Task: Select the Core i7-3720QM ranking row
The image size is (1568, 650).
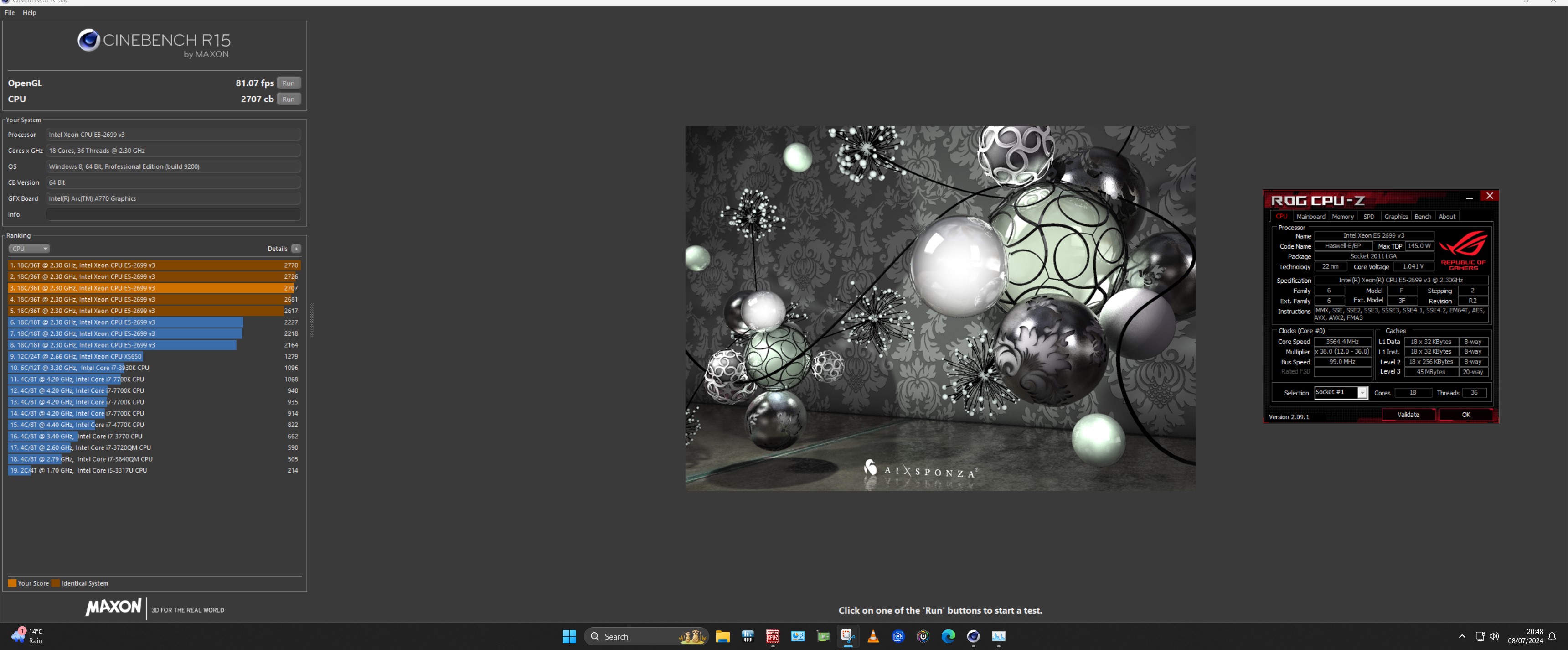Action: [x=155, y=448]
